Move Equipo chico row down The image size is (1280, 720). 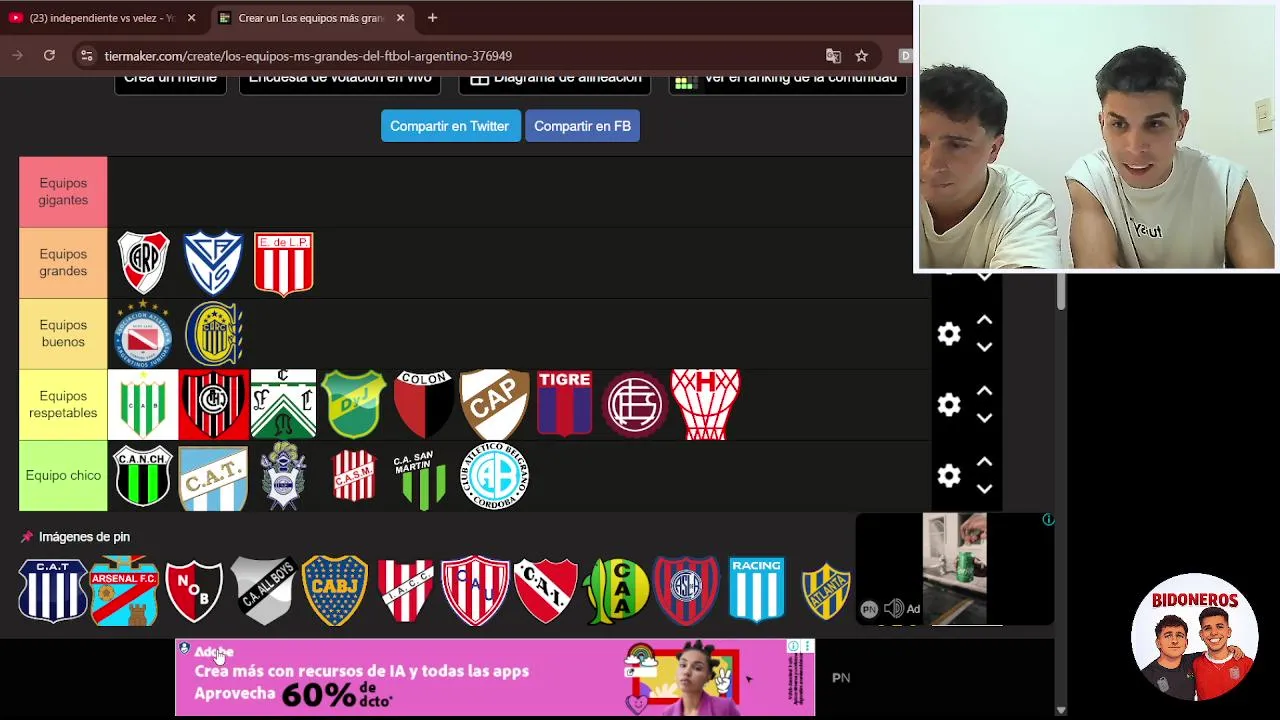pos(984,488)
